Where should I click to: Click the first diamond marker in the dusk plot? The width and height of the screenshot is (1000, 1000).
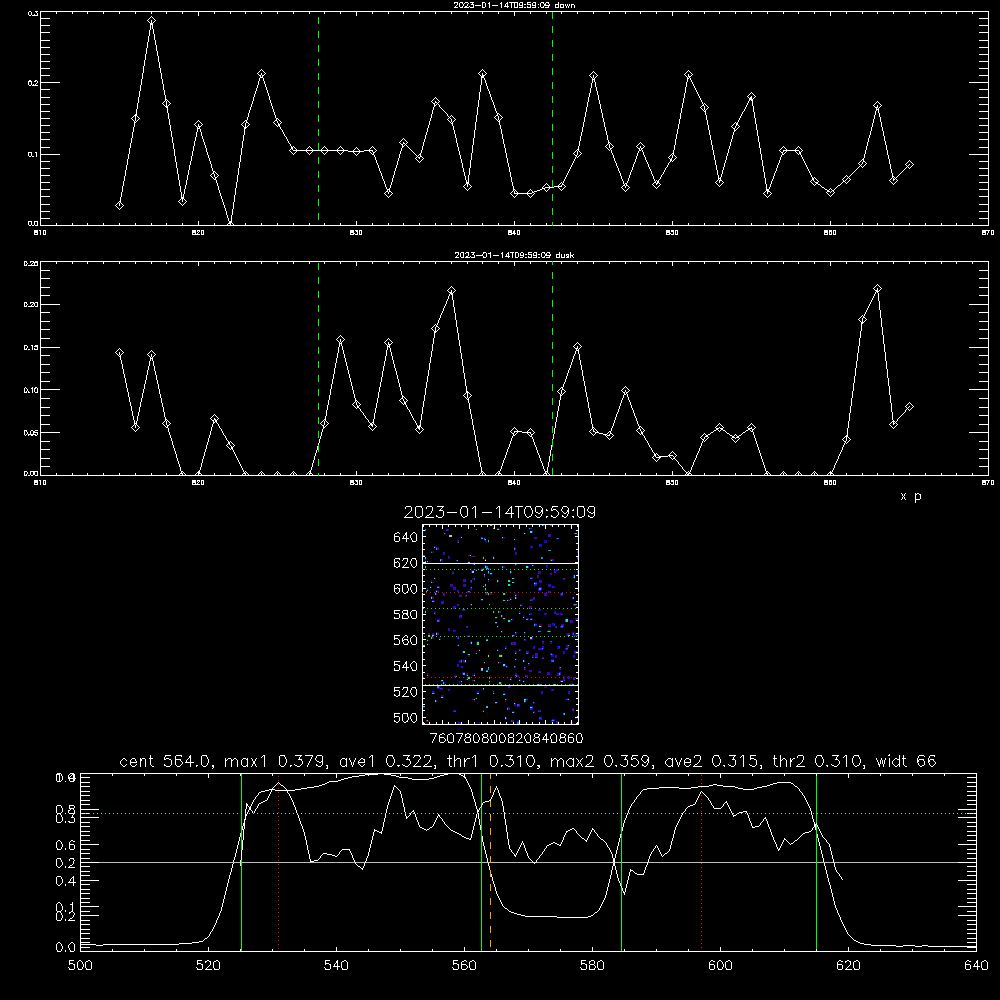tap(119, 353)
